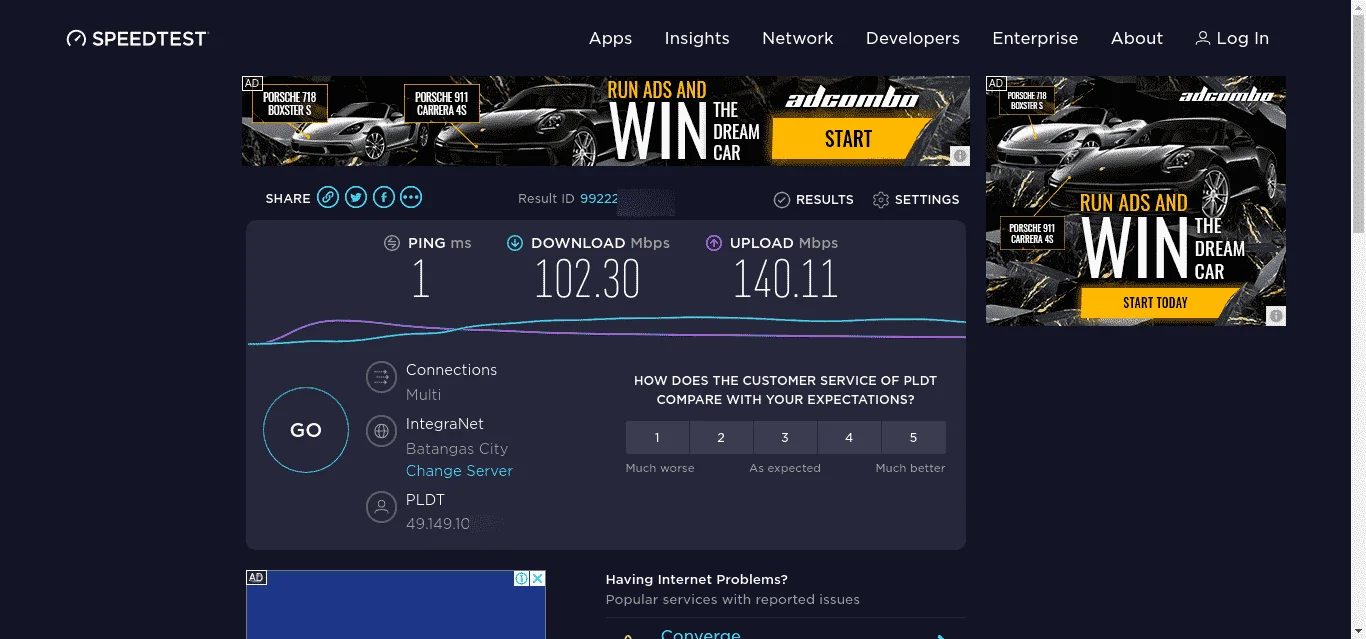Click info icon on top banner ad
The image size is (1366, 639).
tap(959, 155)
